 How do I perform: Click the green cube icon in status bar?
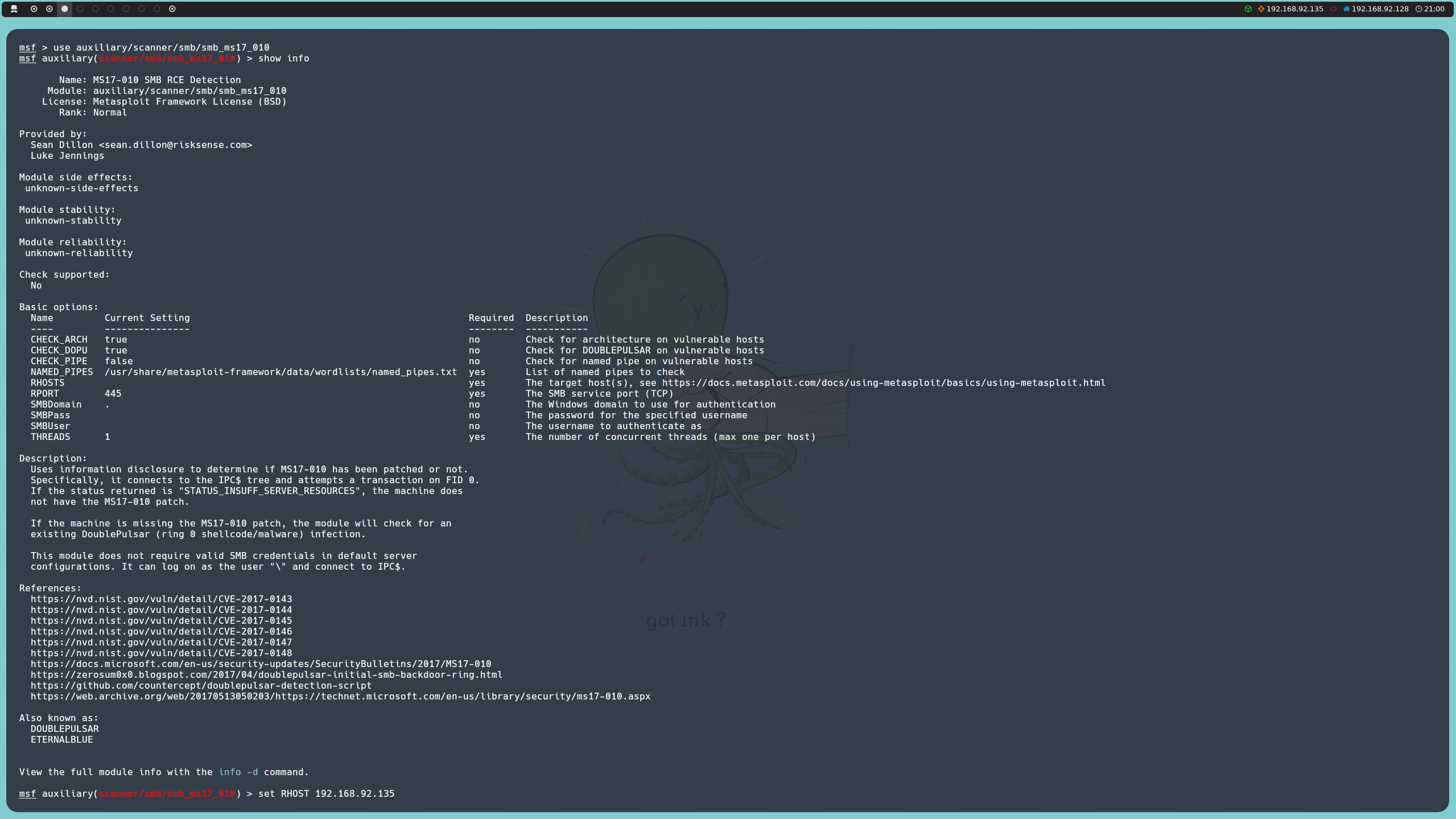pos(1248,9)
